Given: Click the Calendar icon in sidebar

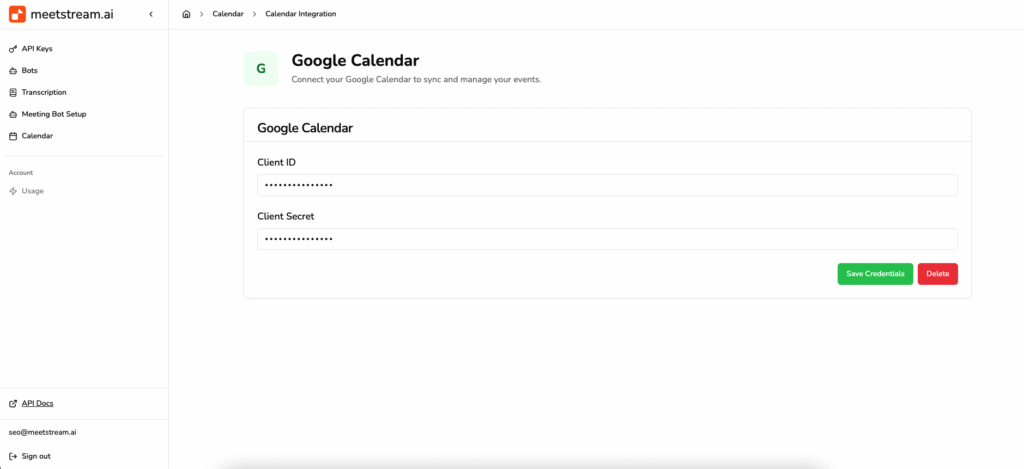Looking at the screenshot, I should point(13,136).
